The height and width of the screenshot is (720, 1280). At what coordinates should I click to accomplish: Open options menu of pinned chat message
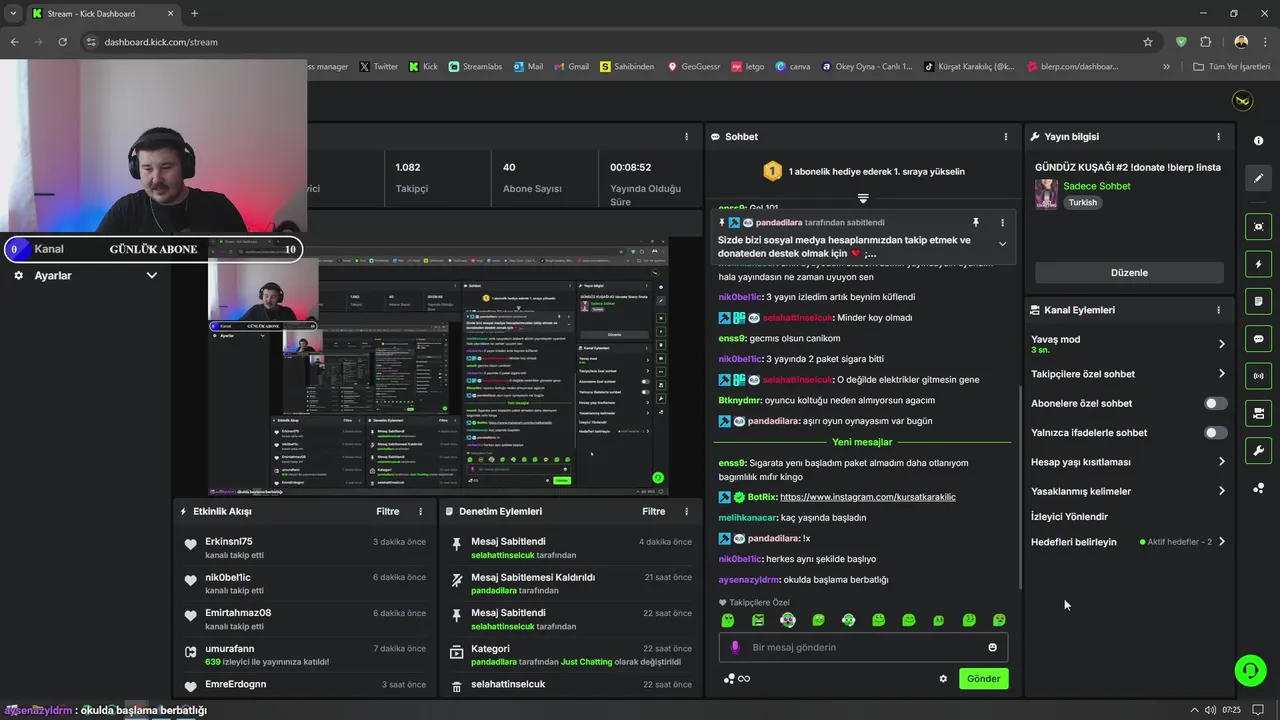(1003, 222)
